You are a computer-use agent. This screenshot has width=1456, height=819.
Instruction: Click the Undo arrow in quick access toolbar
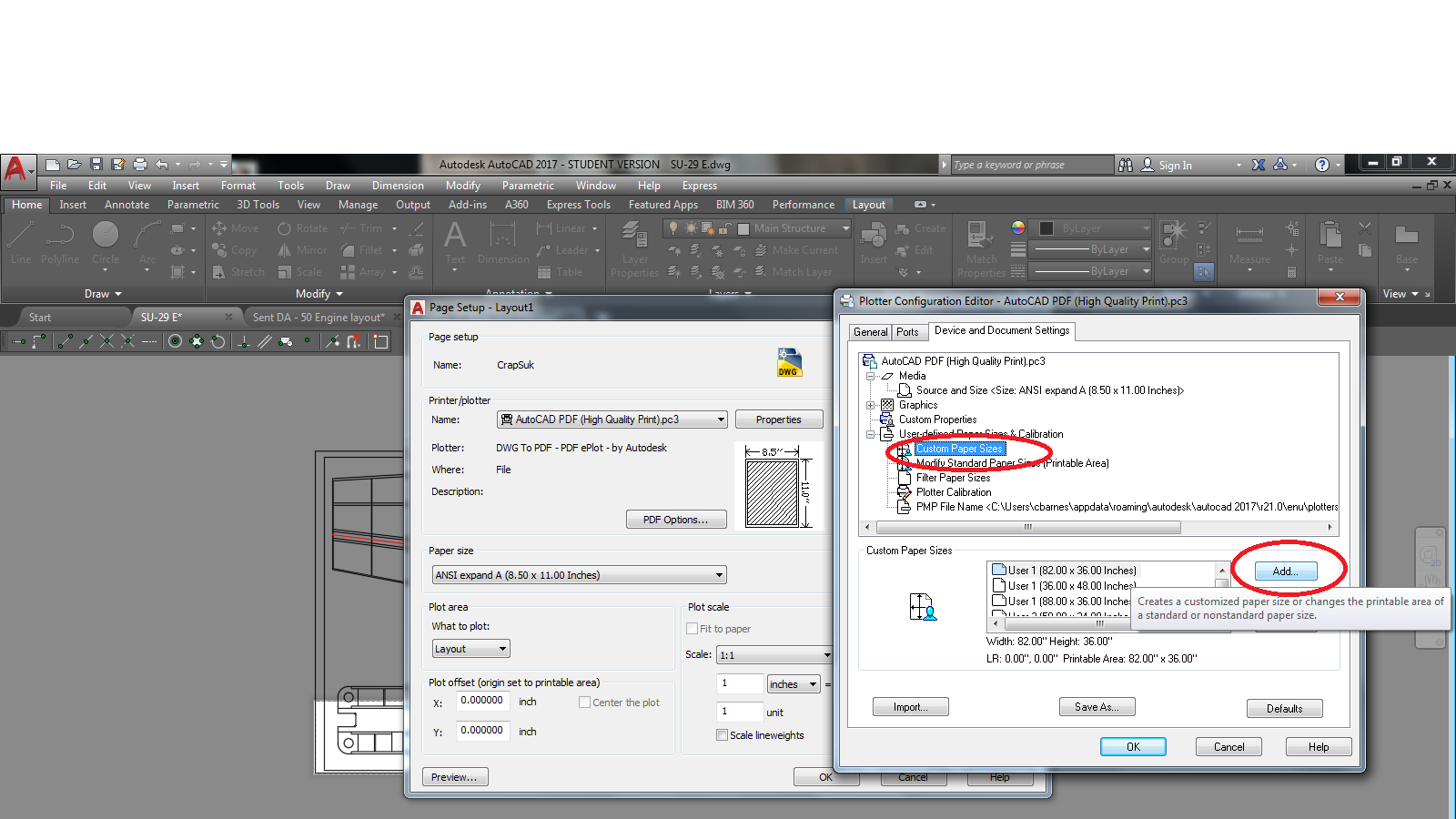162,165
